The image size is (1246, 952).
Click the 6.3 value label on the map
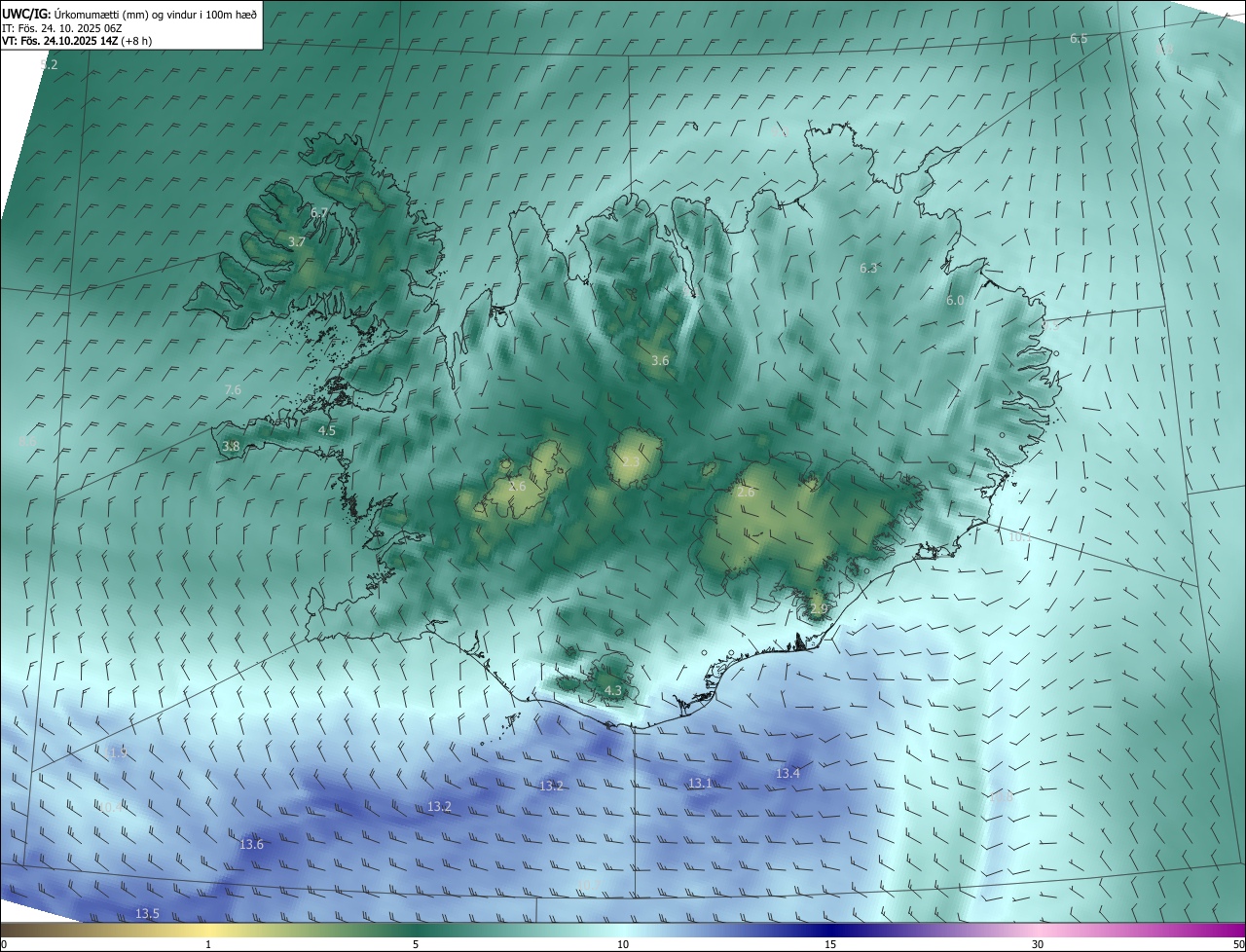click(x=868, y=268)
